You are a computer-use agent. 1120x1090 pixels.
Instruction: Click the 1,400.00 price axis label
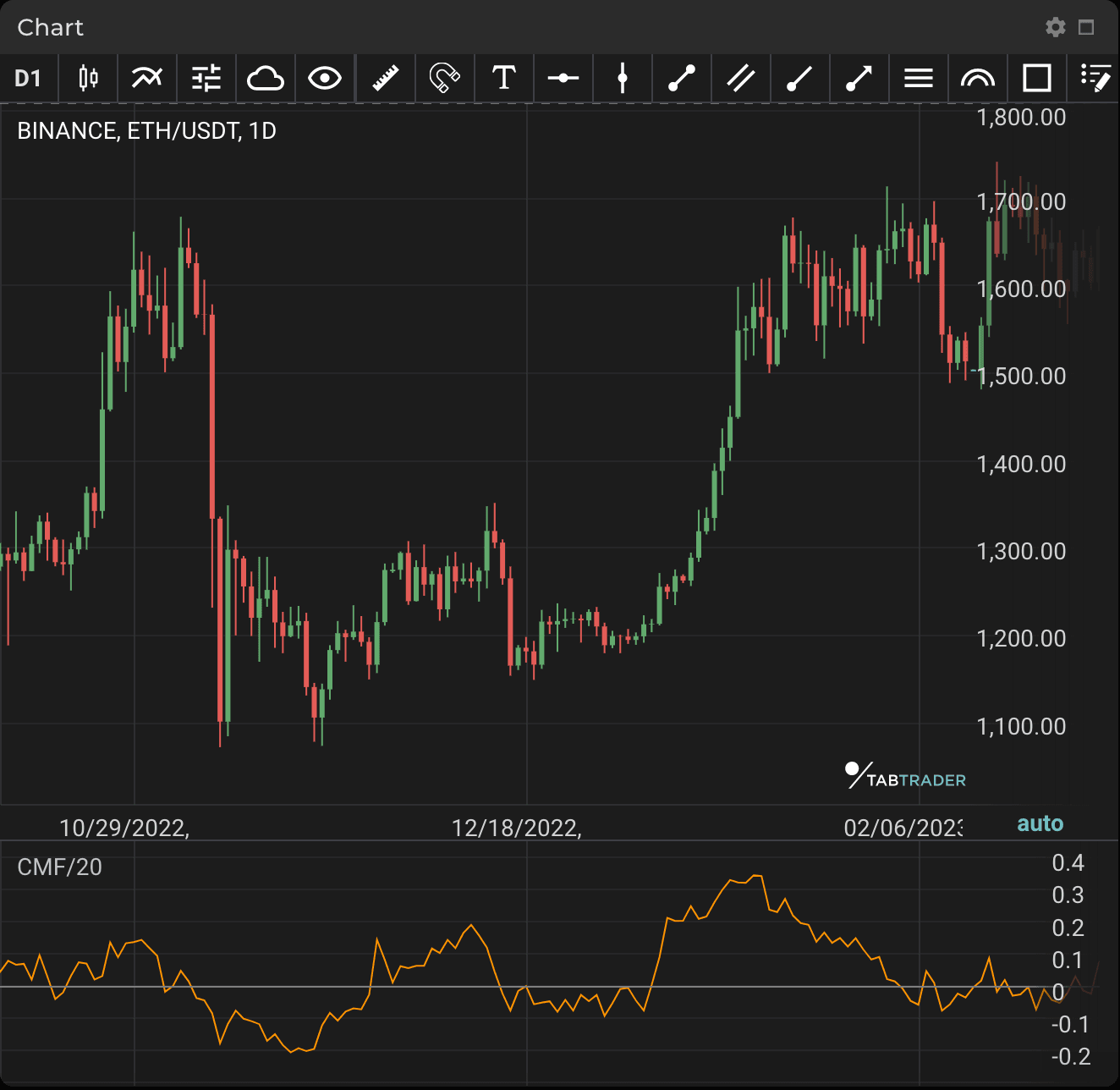tap(1021, 464)
